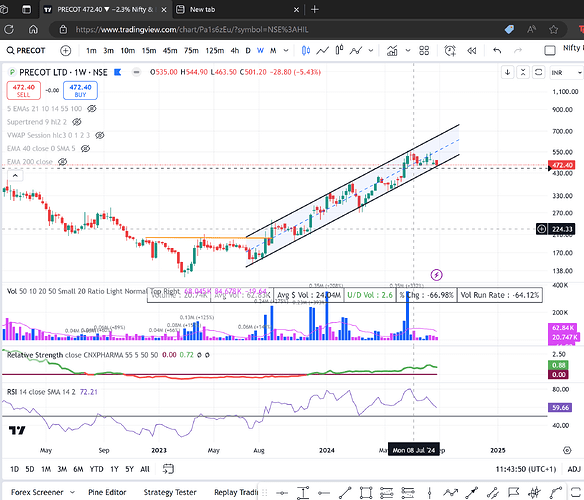The image size is (584, 500).
Task: Select the line-with-markers chart style icon
Action: click(356, 50)
